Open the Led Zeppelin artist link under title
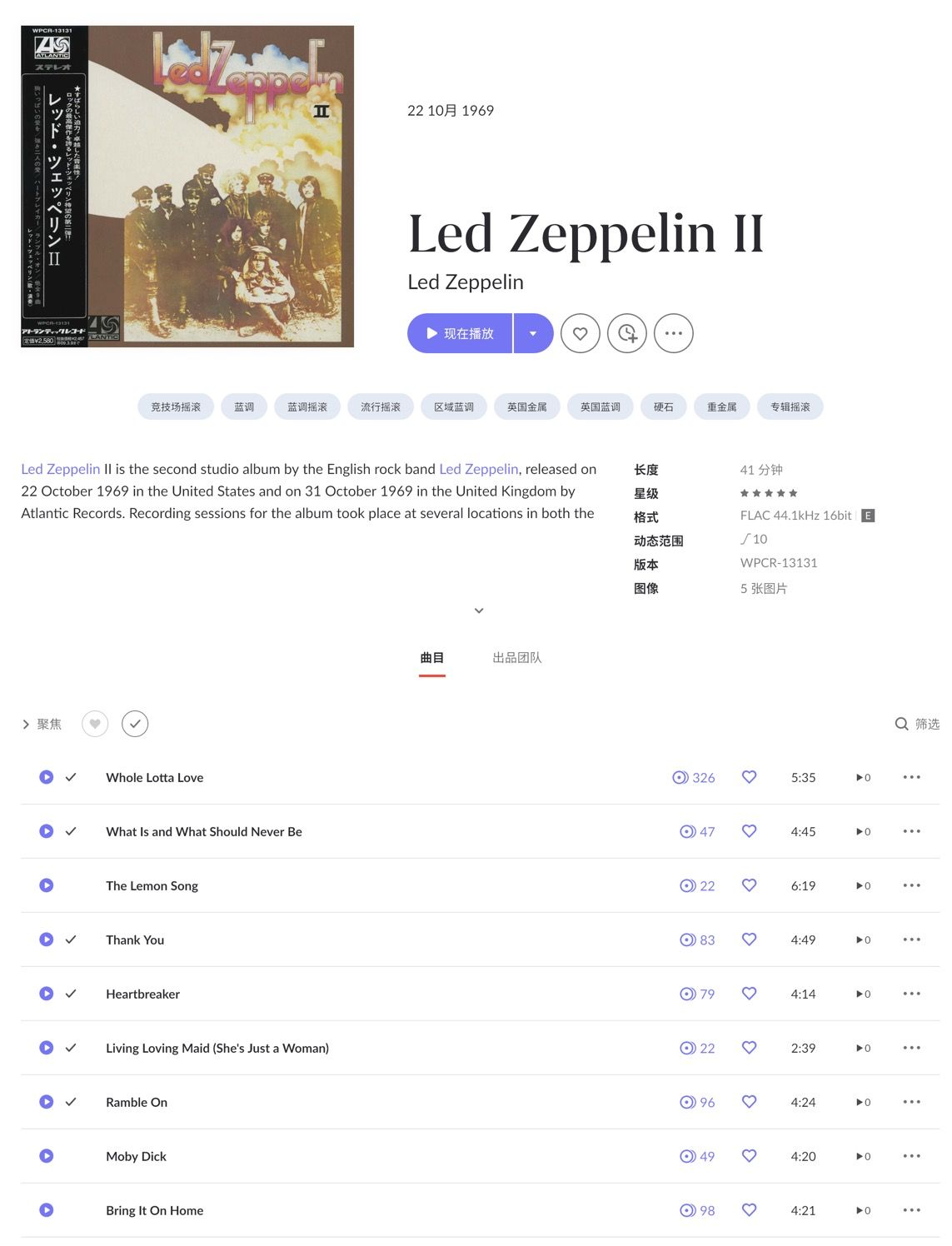Viewport: 952px width, 1246px height. [x=466, y=282]
